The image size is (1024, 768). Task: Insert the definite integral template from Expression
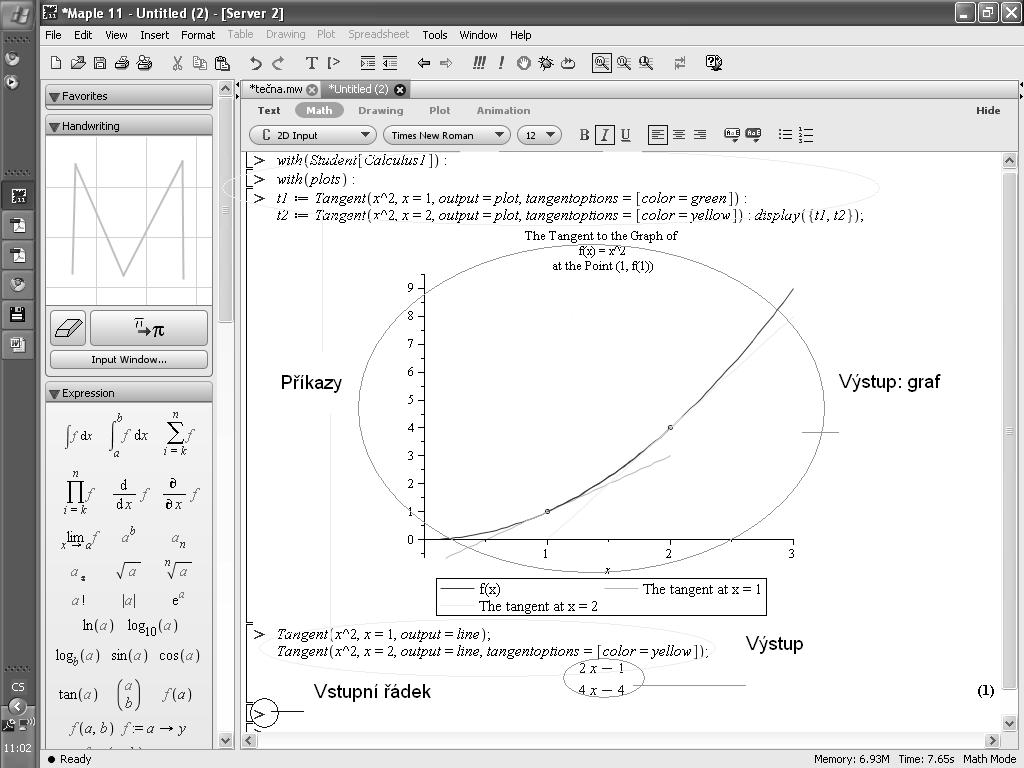pyautogui.click(x=128, y=435)
